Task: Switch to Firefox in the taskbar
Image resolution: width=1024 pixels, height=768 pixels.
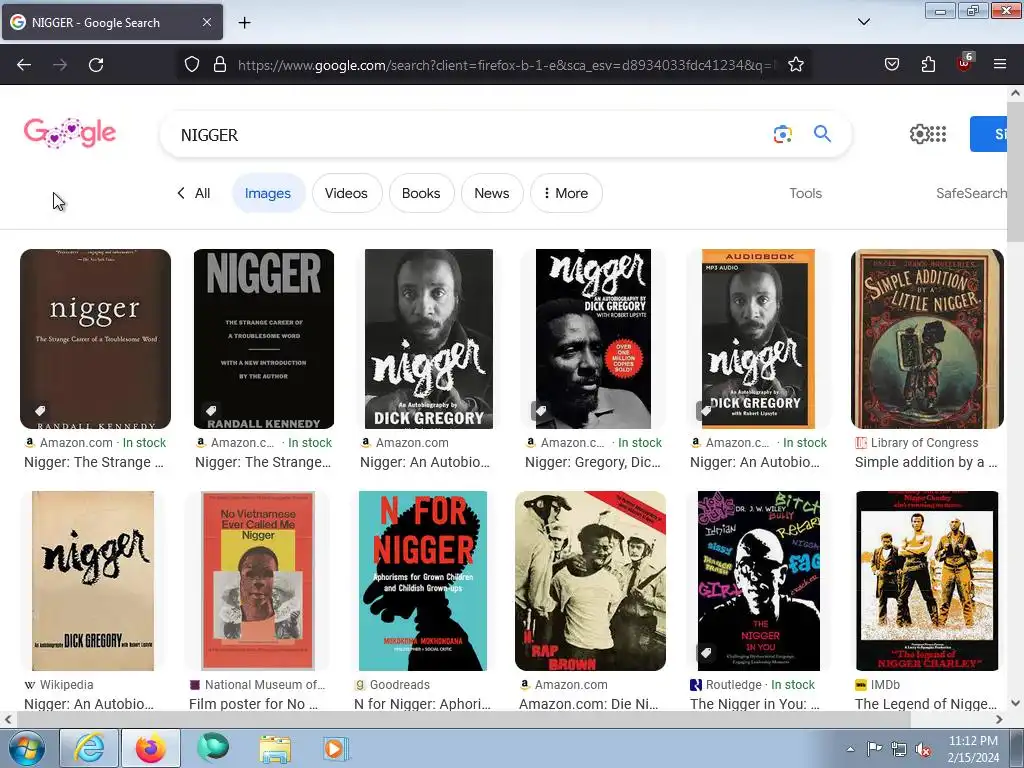Action: point(151,748)
